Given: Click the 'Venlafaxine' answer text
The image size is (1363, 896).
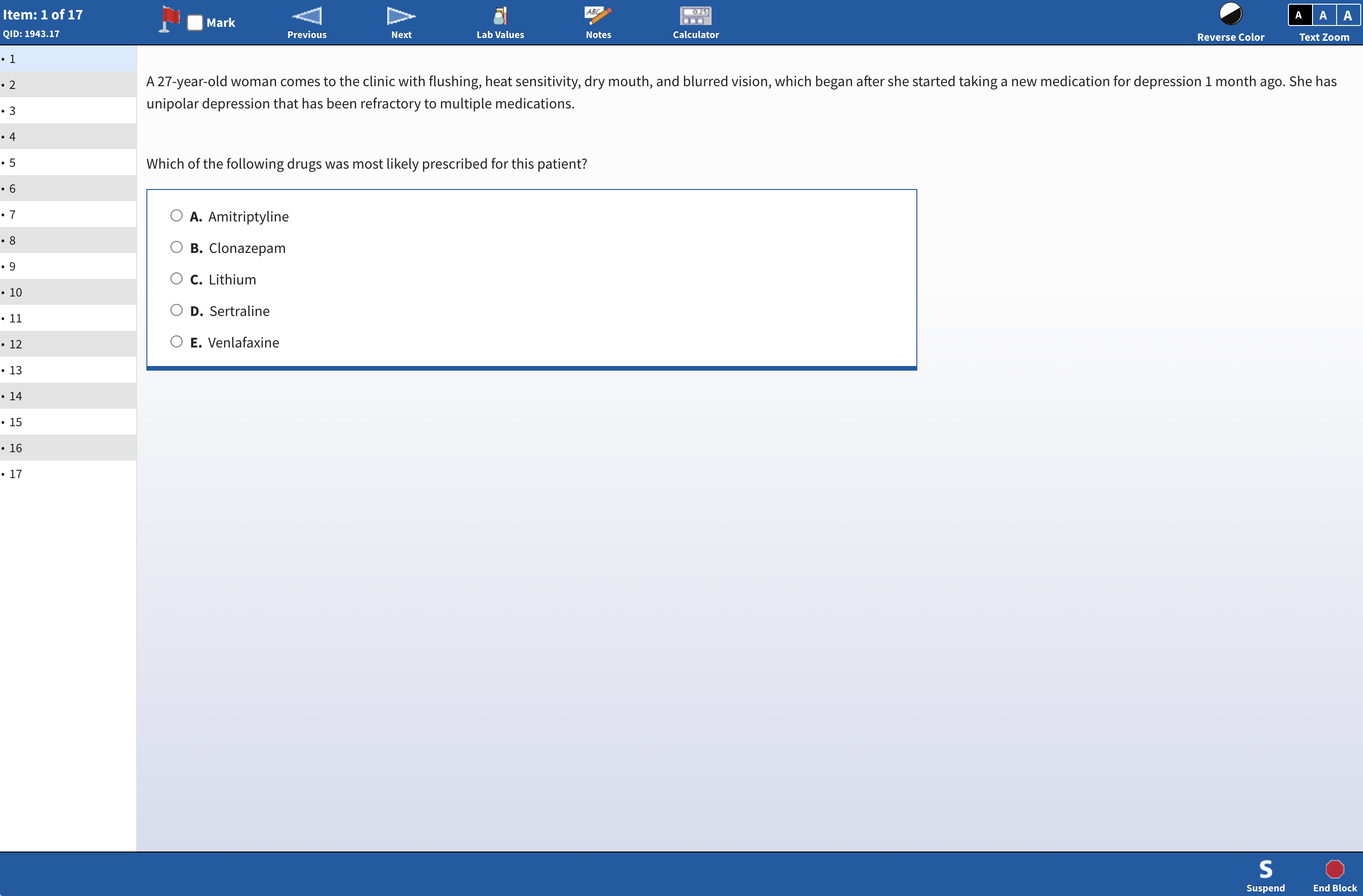Looking at the screenshot, I should click(243, 342).
